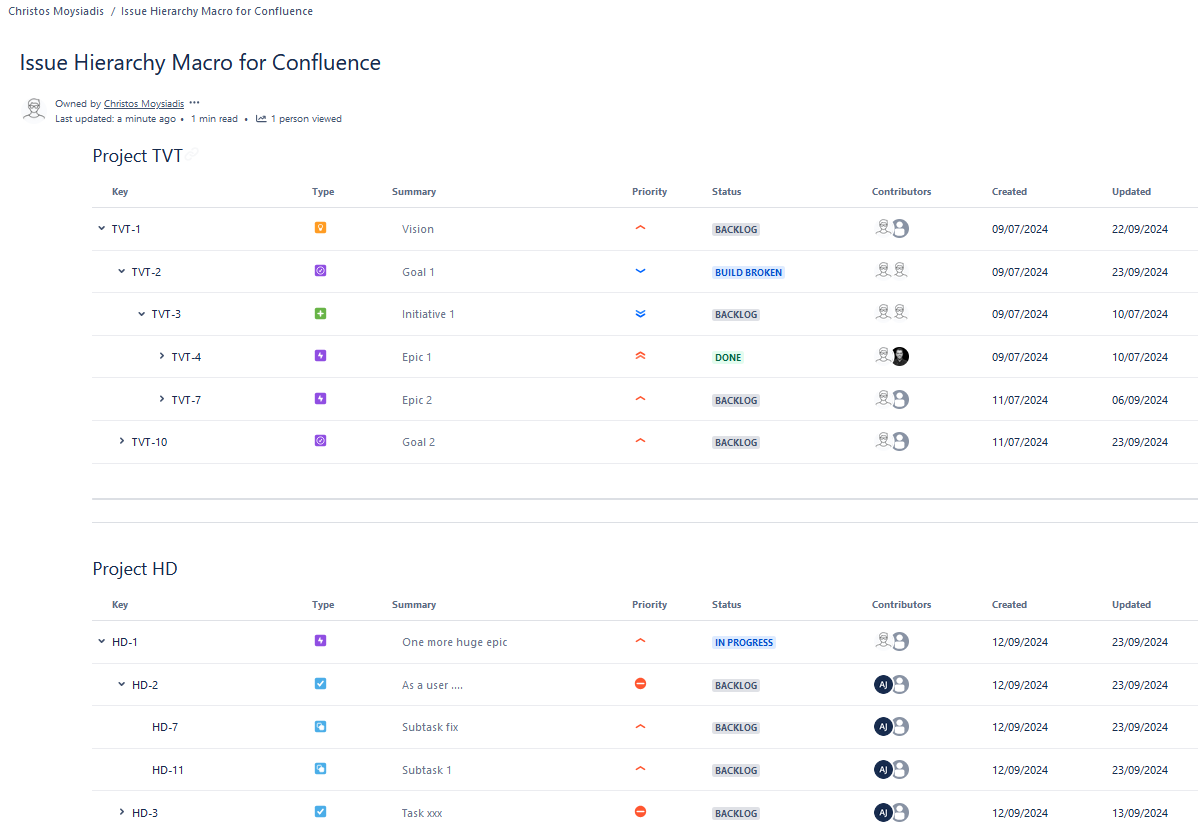Open issue key TVT-1
The image size is (1198, 831).
(x=126, y=229)
